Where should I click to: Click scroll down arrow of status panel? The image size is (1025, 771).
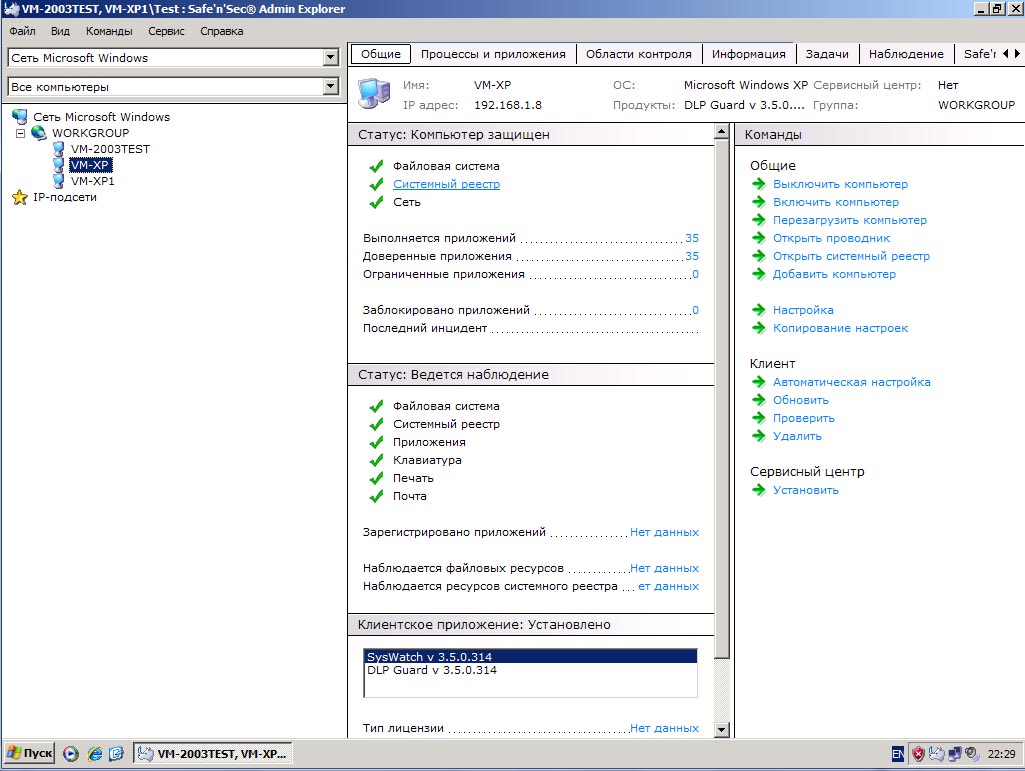pyautogui.click(x=722, y=730)
